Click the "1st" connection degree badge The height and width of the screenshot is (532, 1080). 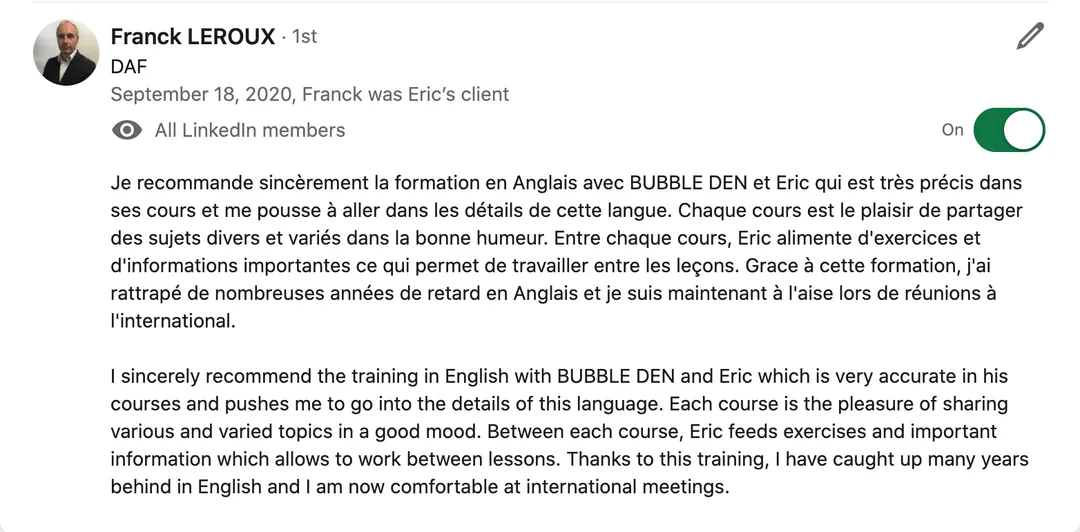(304, 37)
